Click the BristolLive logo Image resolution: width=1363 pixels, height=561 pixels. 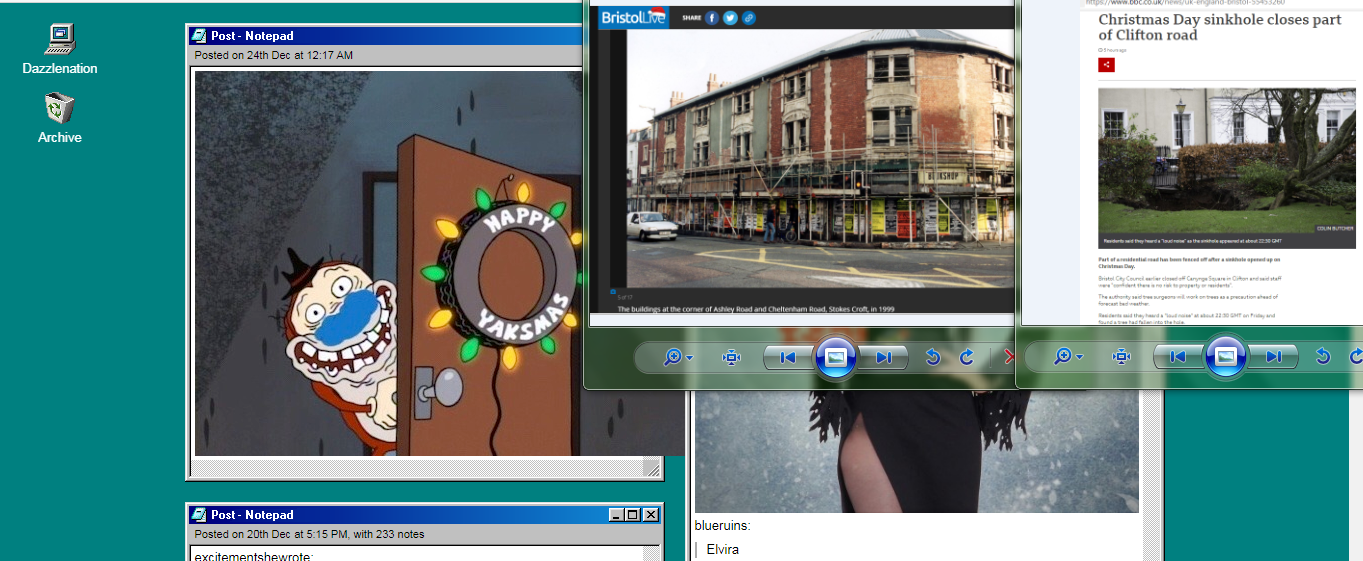tap(634, 17)
